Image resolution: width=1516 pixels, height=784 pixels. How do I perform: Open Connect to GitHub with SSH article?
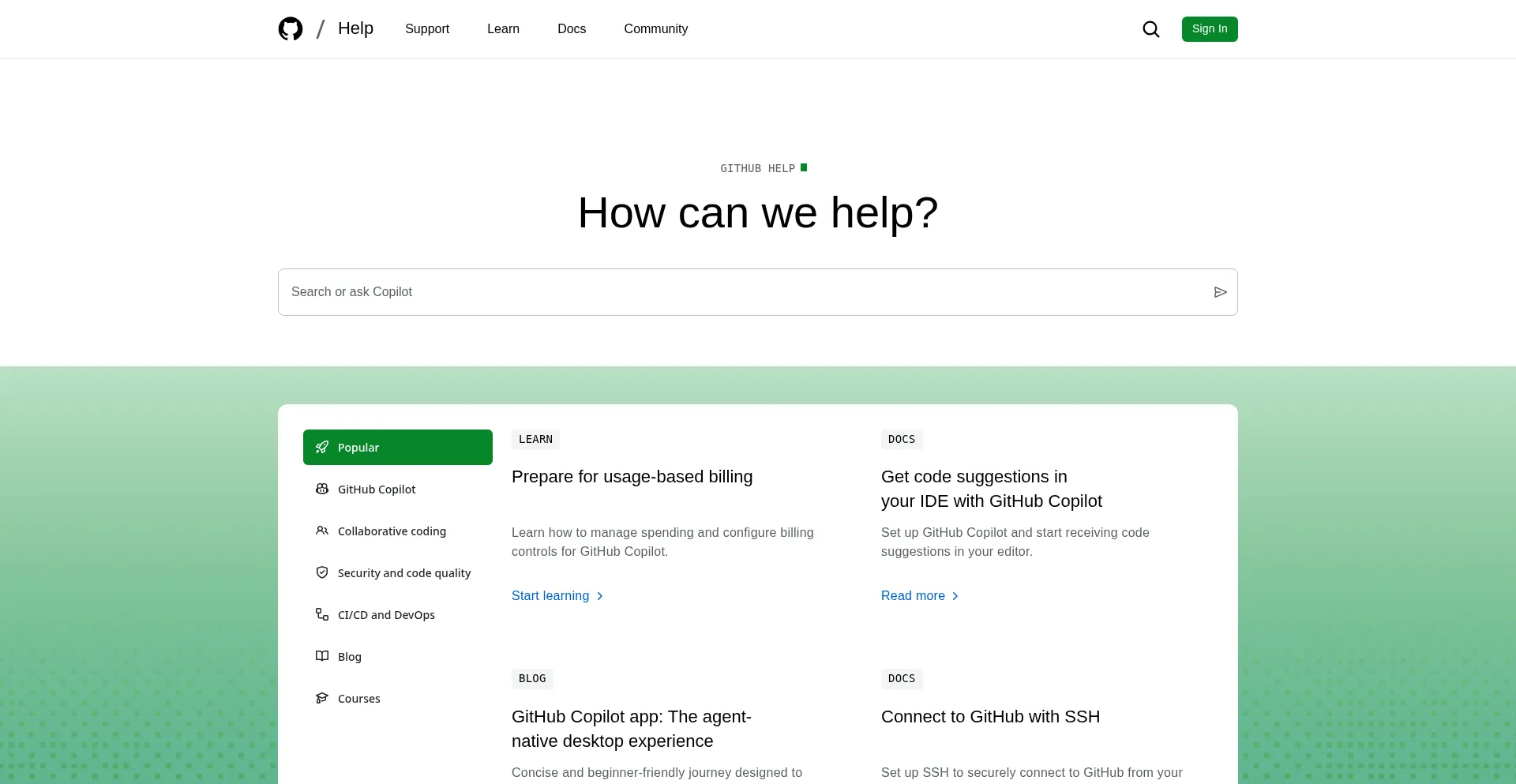[990, 717]
